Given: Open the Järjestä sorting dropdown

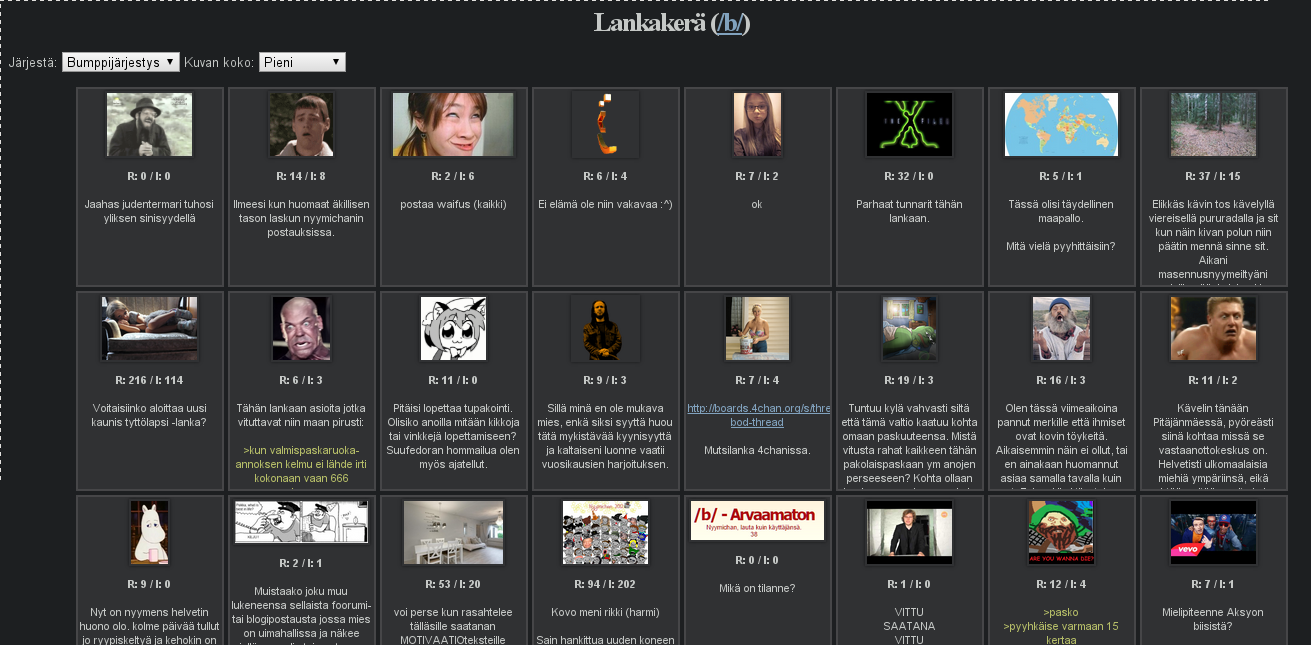Looking at the screenshot, I should pyautogui.click(x=121, y=62).
